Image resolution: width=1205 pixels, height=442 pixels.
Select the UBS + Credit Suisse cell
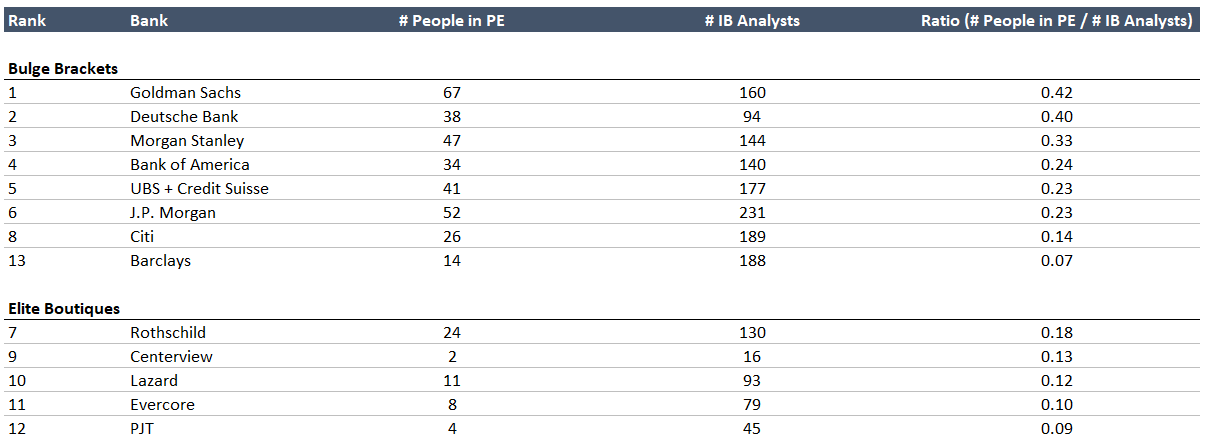click(x=199, y=188)
